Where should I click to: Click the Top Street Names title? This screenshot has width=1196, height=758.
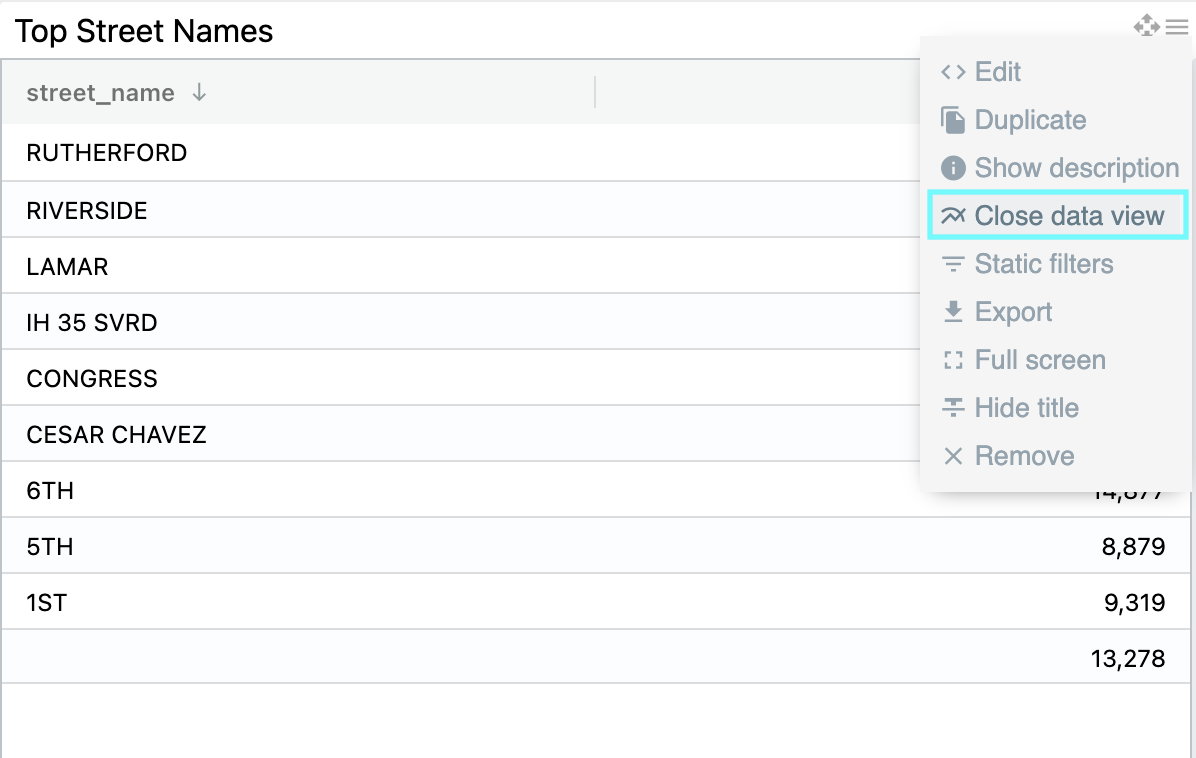point(144,31)
